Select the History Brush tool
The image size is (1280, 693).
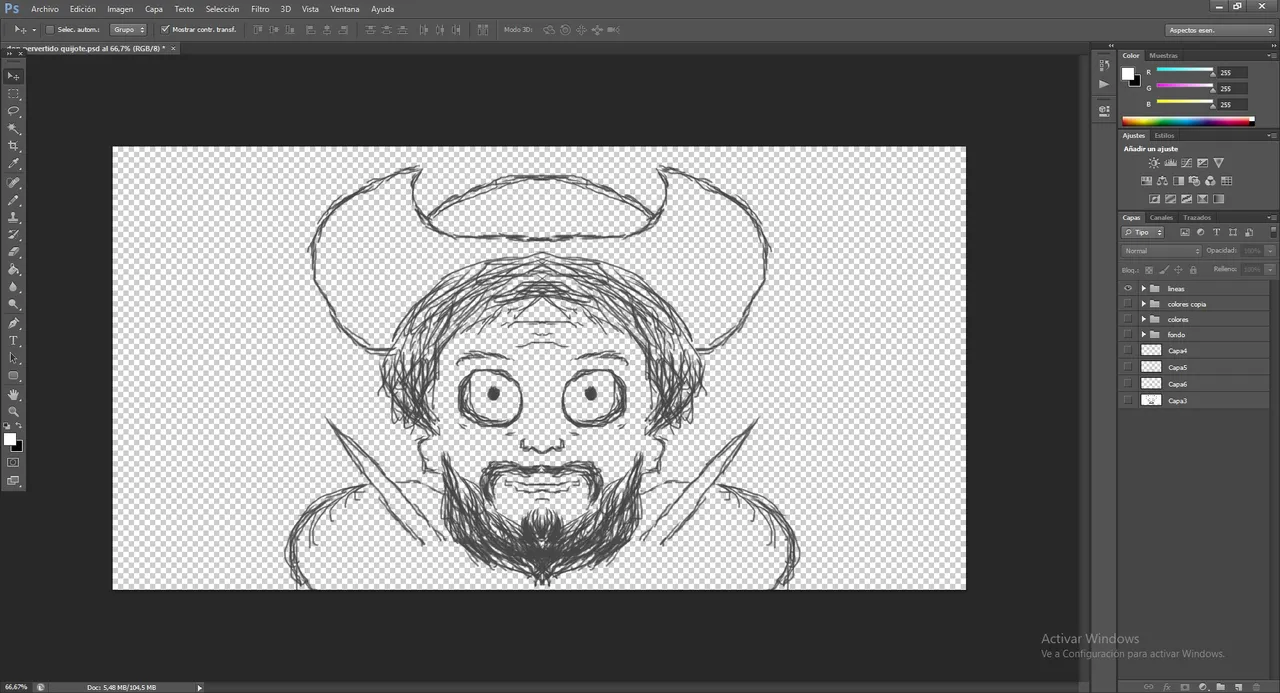click(x=14, y=235)
